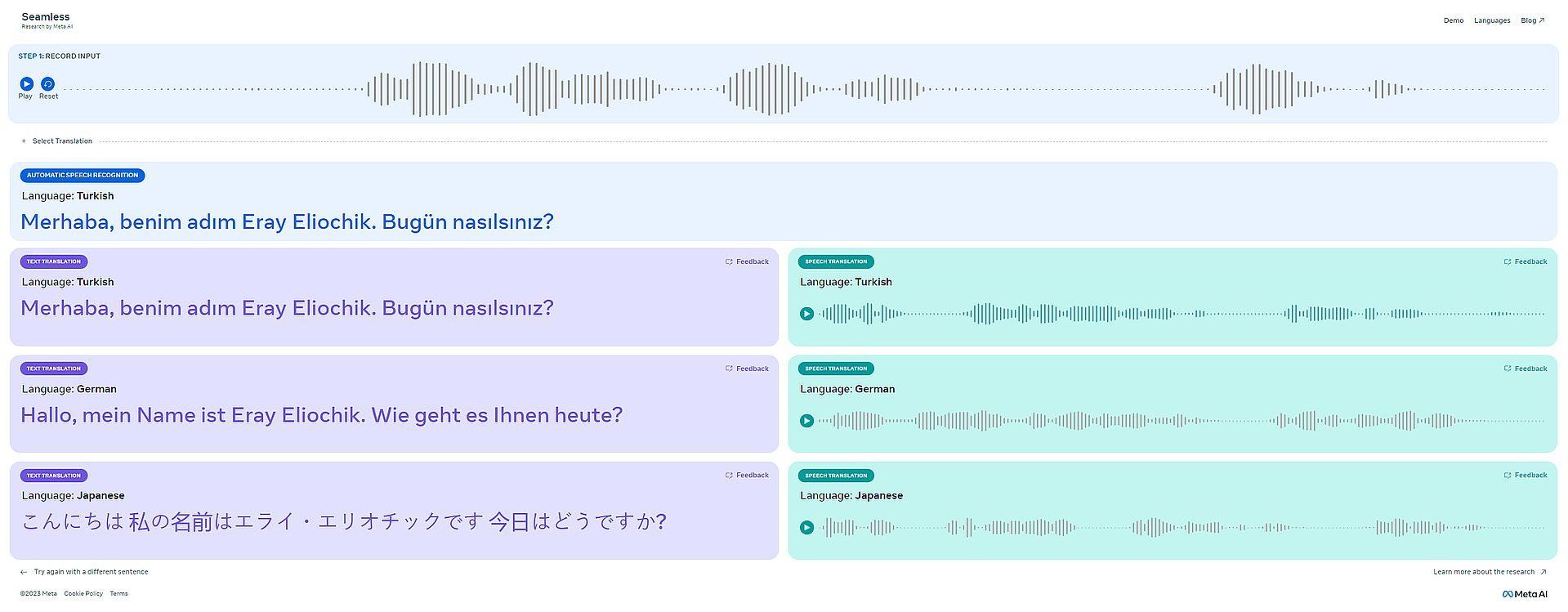Play the Turkish speech translation
Viewport: 1568px width, 612px height.
coord(806,314)
